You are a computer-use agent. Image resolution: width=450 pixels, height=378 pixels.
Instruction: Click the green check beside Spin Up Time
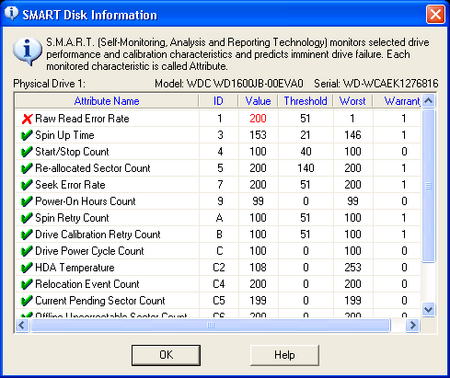click(x=27, y=135)
